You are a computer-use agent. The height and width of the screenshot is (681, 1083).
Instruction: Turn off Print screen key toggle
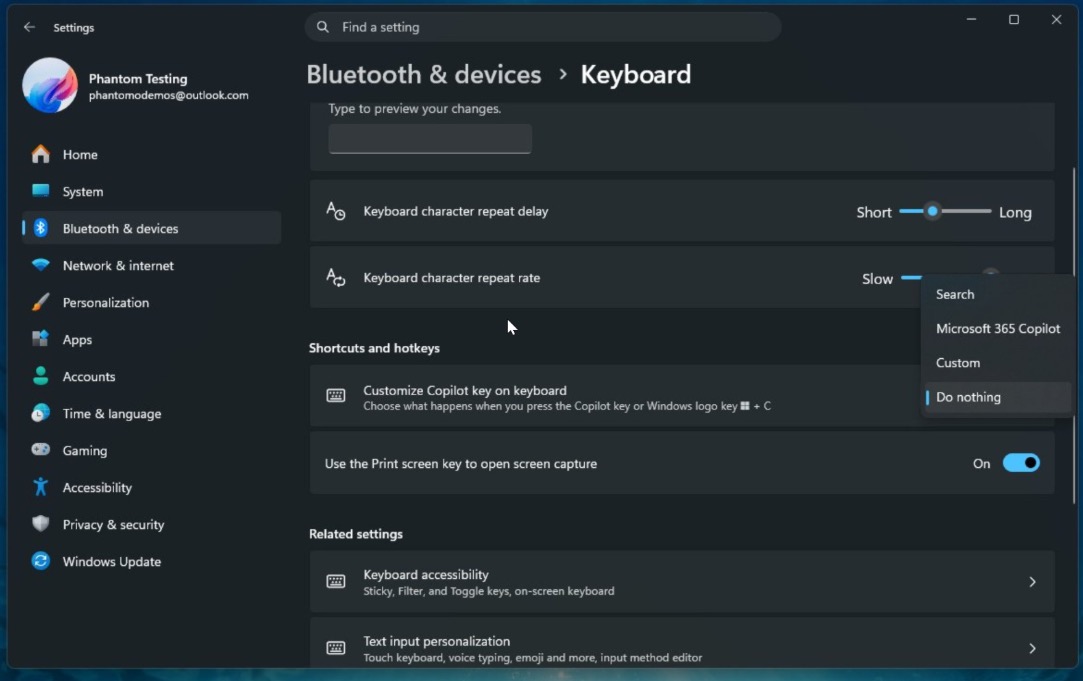[1021, 463]
